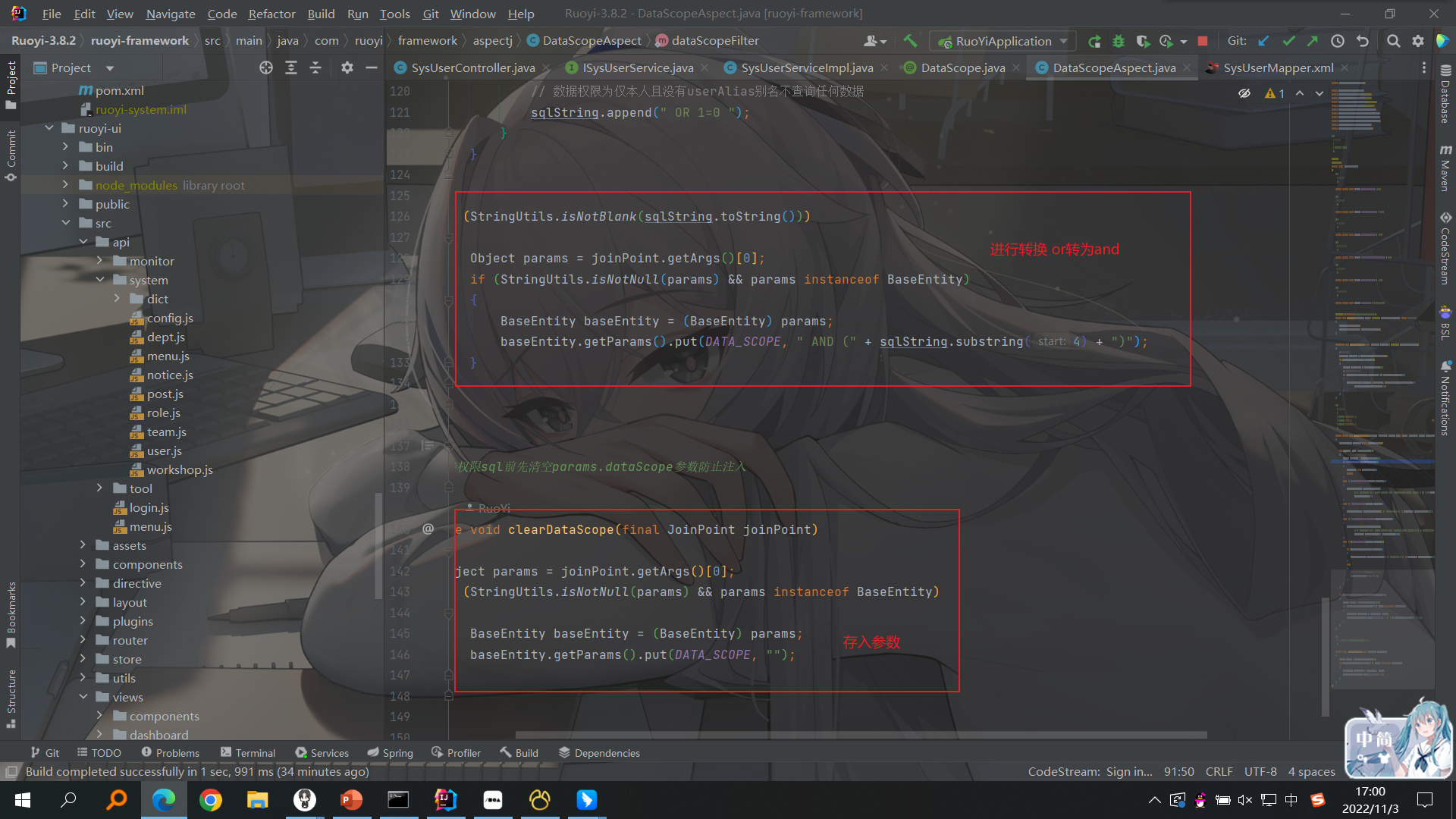
Task: Stop the running application with red square
Action: point(1203,41)
